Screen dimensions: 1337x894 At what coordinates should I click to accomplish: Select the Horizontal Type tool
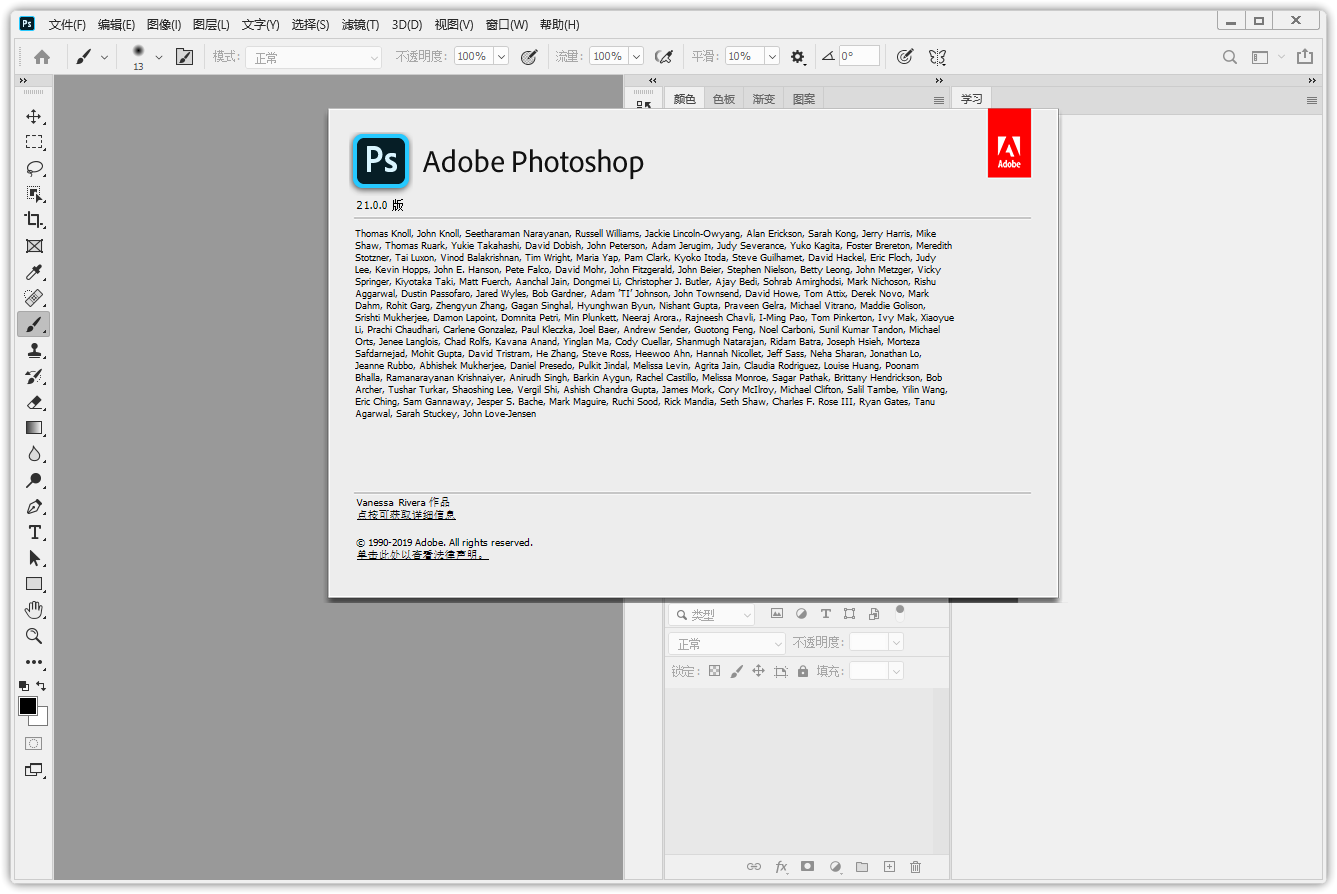tap(34, 532)
